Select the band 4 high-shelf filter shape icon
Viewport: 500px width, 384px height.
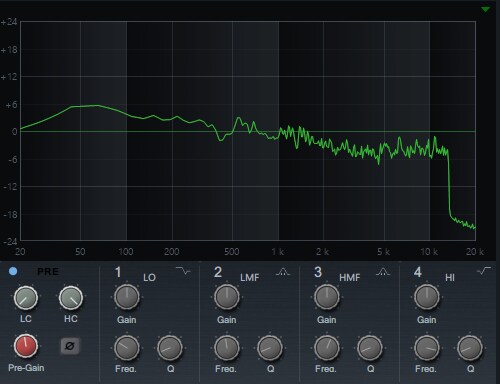[x=484, y=271]
